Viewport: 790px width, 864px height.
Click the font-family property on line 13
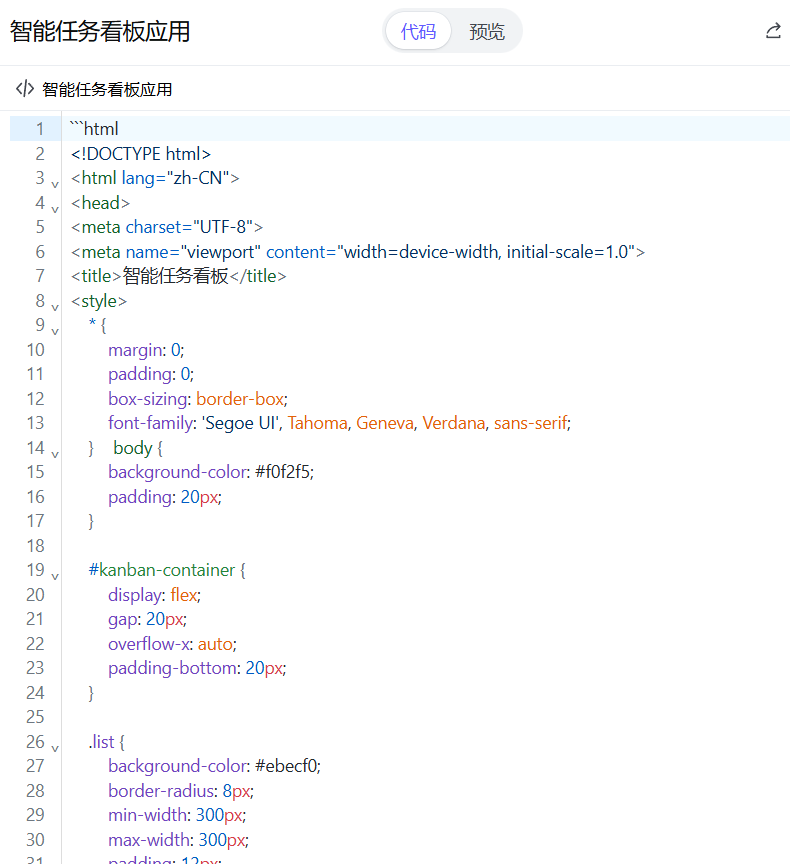point(151,423)
